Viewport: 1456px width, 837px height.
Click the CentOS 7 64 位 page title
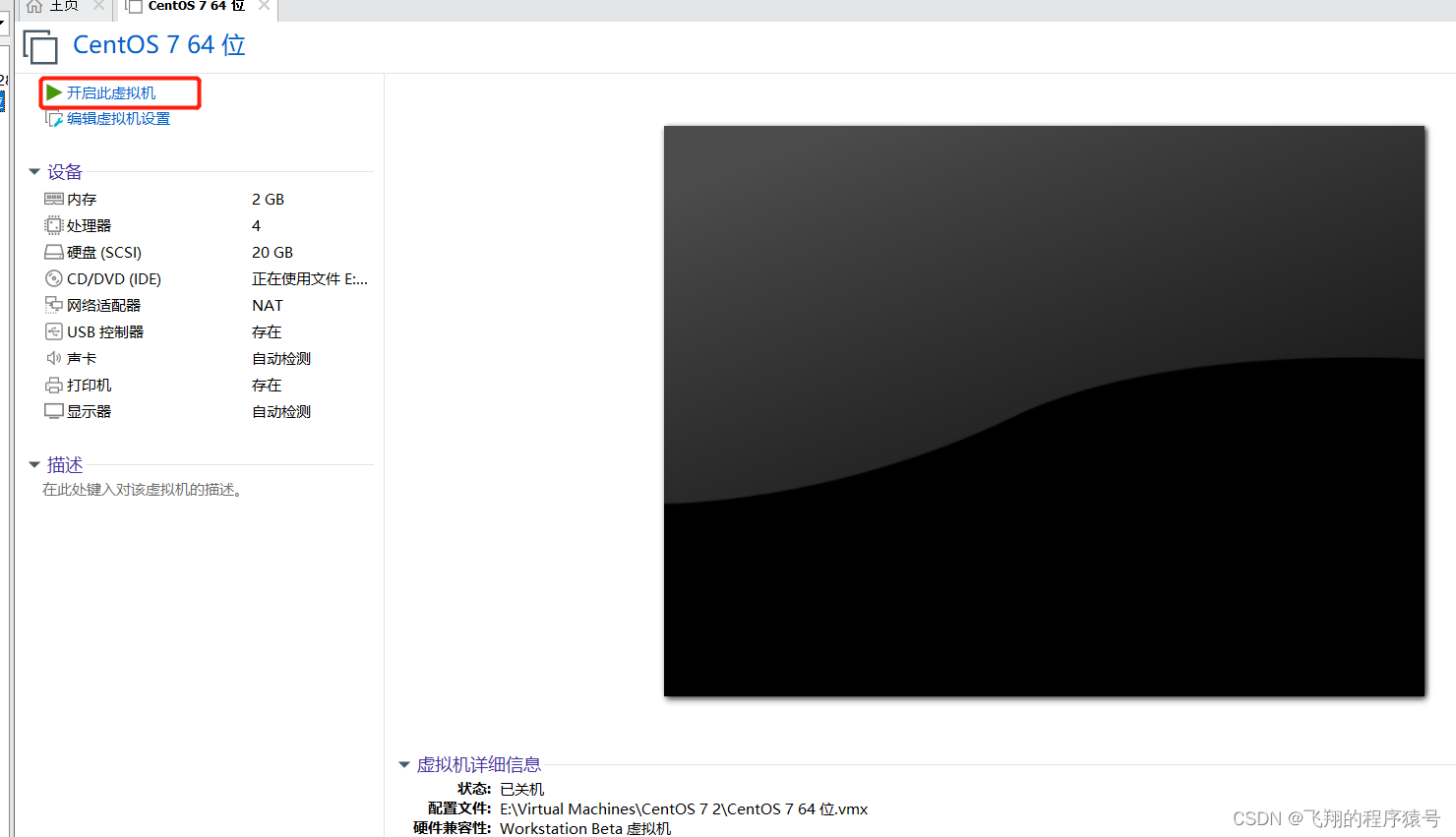point(159,45)
